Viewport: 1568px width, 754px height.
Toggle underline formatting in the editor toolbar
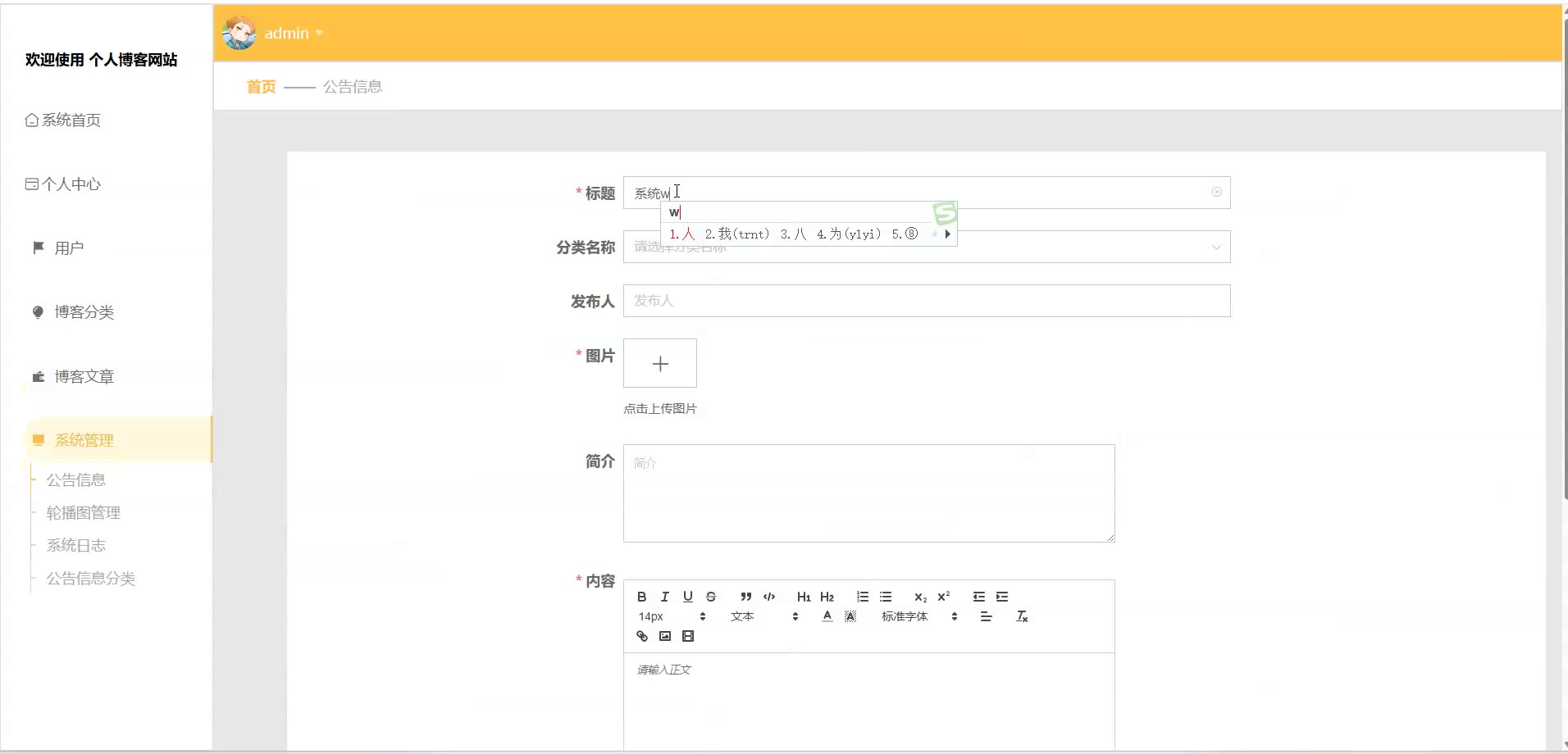[x=688, y=597]
